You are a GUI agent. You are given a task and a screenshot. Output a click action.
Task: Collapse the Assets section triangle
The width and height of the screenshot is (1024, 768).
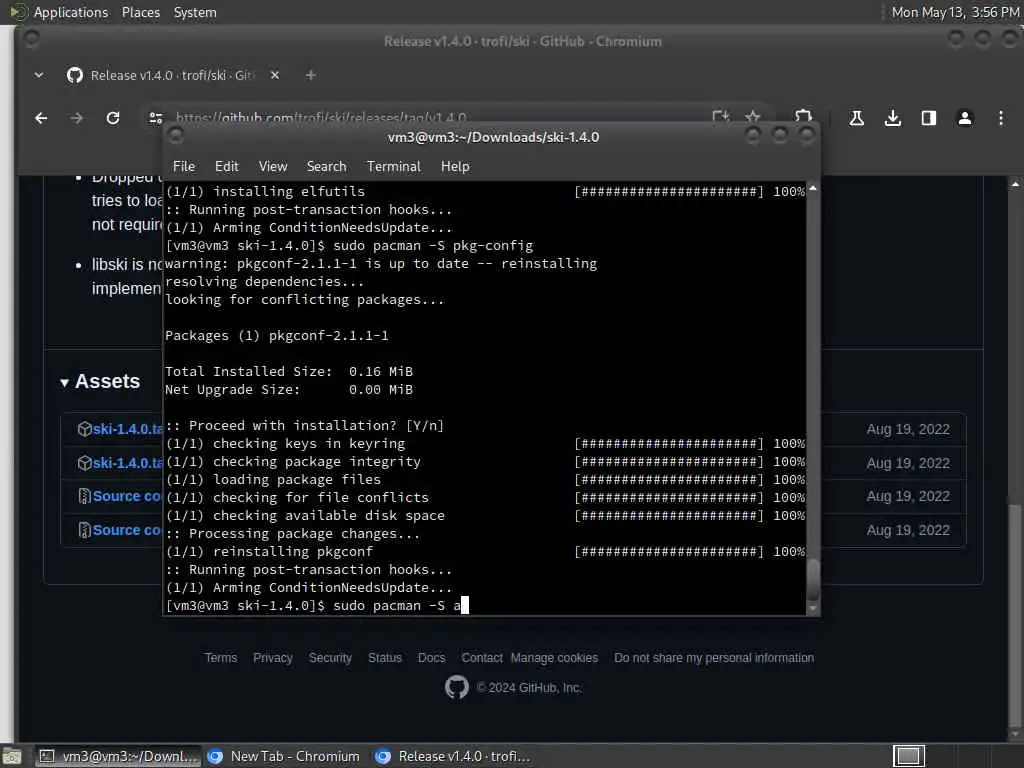tap(65, 383)
